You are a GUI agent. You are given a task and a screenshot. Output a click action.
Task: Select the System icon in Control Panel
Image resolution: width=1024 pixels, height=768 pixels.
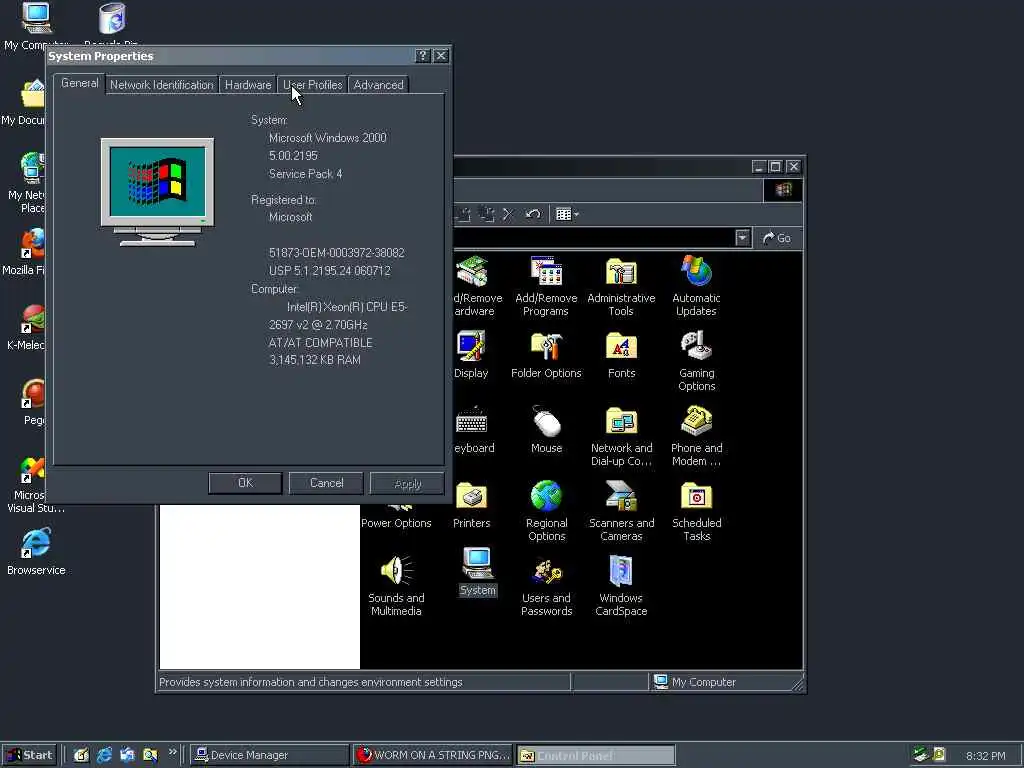[x=477, y=572]
